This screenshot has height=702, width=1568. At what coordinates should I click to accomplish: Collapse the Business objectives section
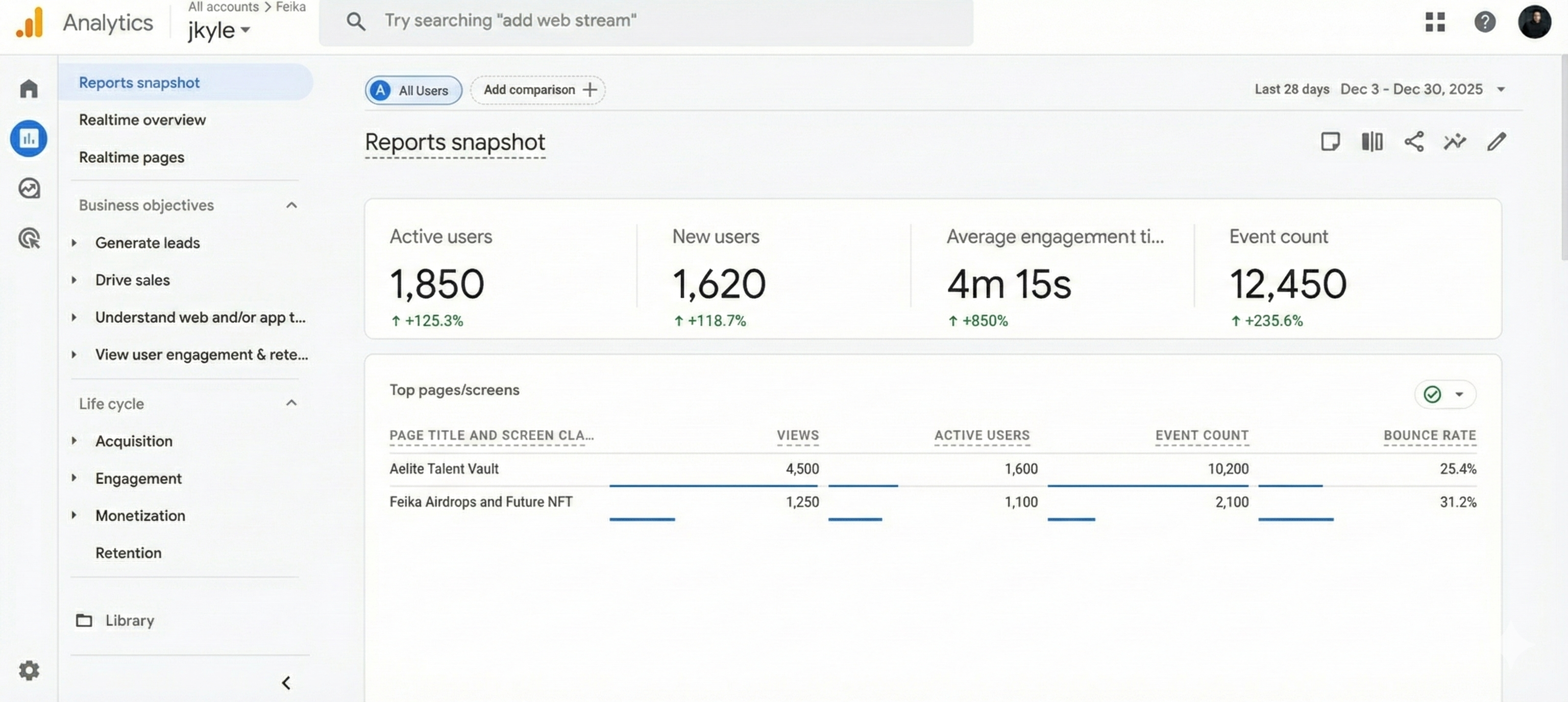pos(291,205)
